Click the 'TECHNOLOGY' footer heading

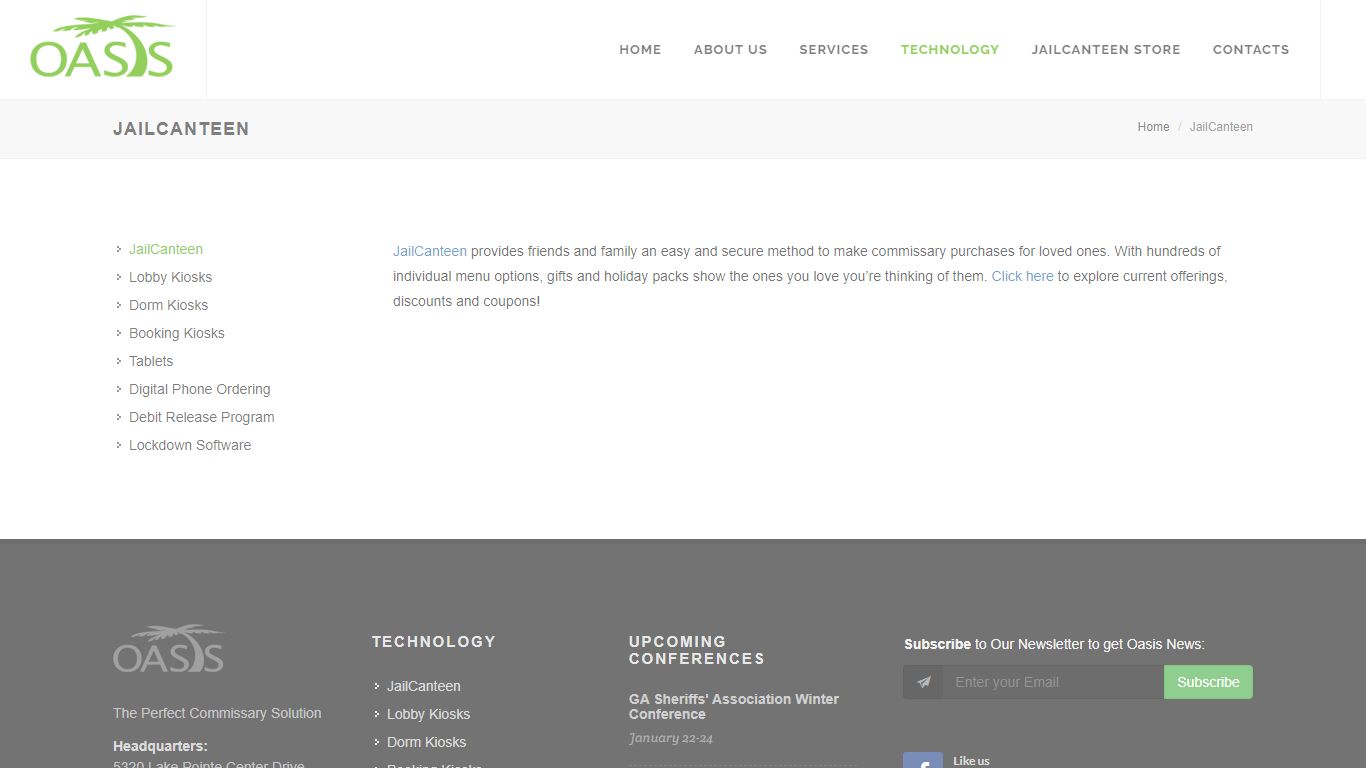point(434,642)
